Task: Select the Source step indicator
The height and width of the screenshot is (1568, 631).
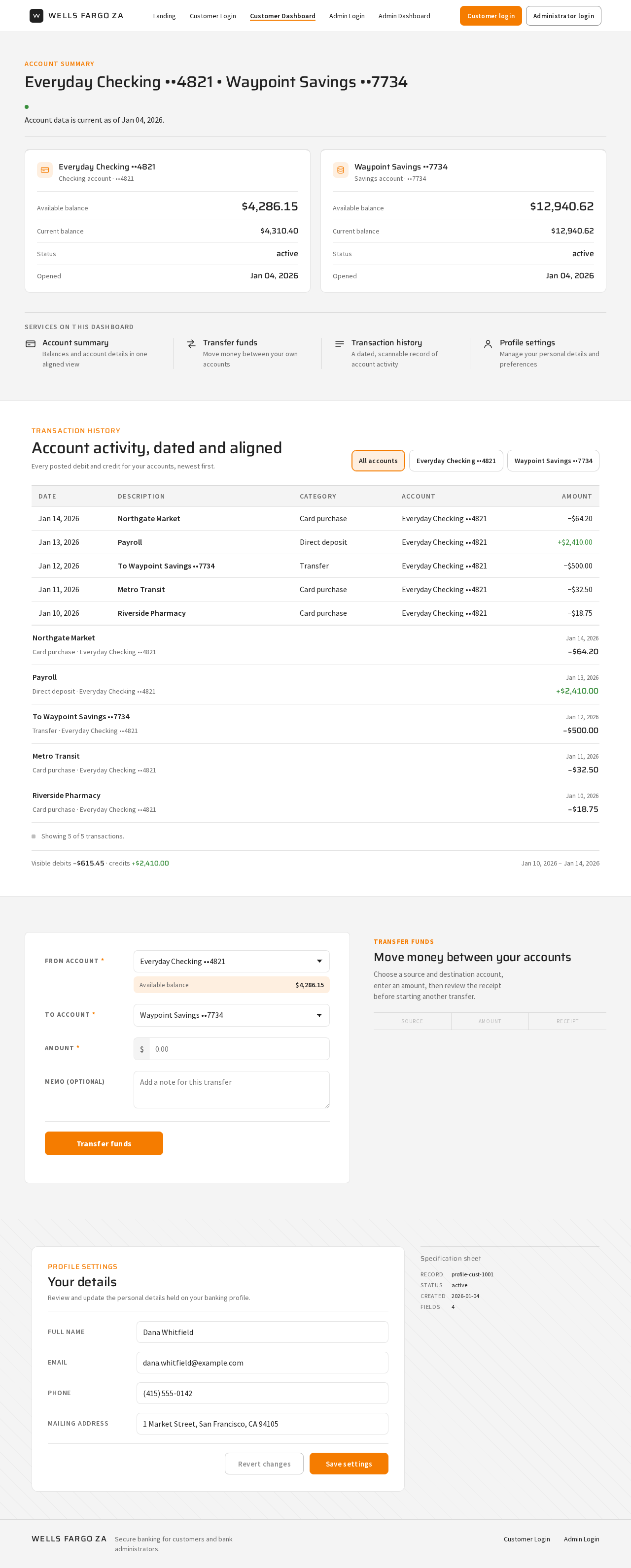Action: [x=412, y=1021]
